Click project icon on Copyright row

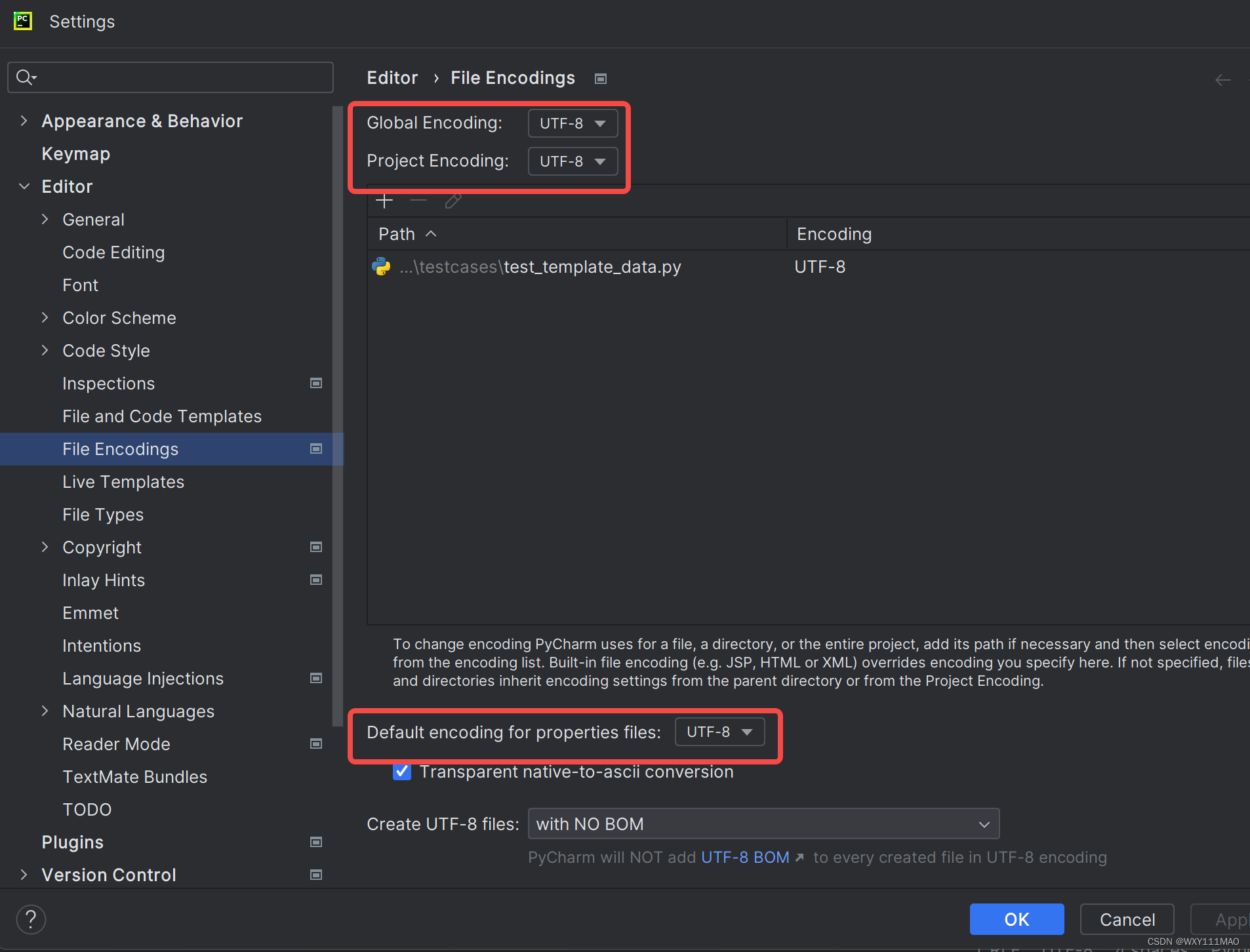316,547
